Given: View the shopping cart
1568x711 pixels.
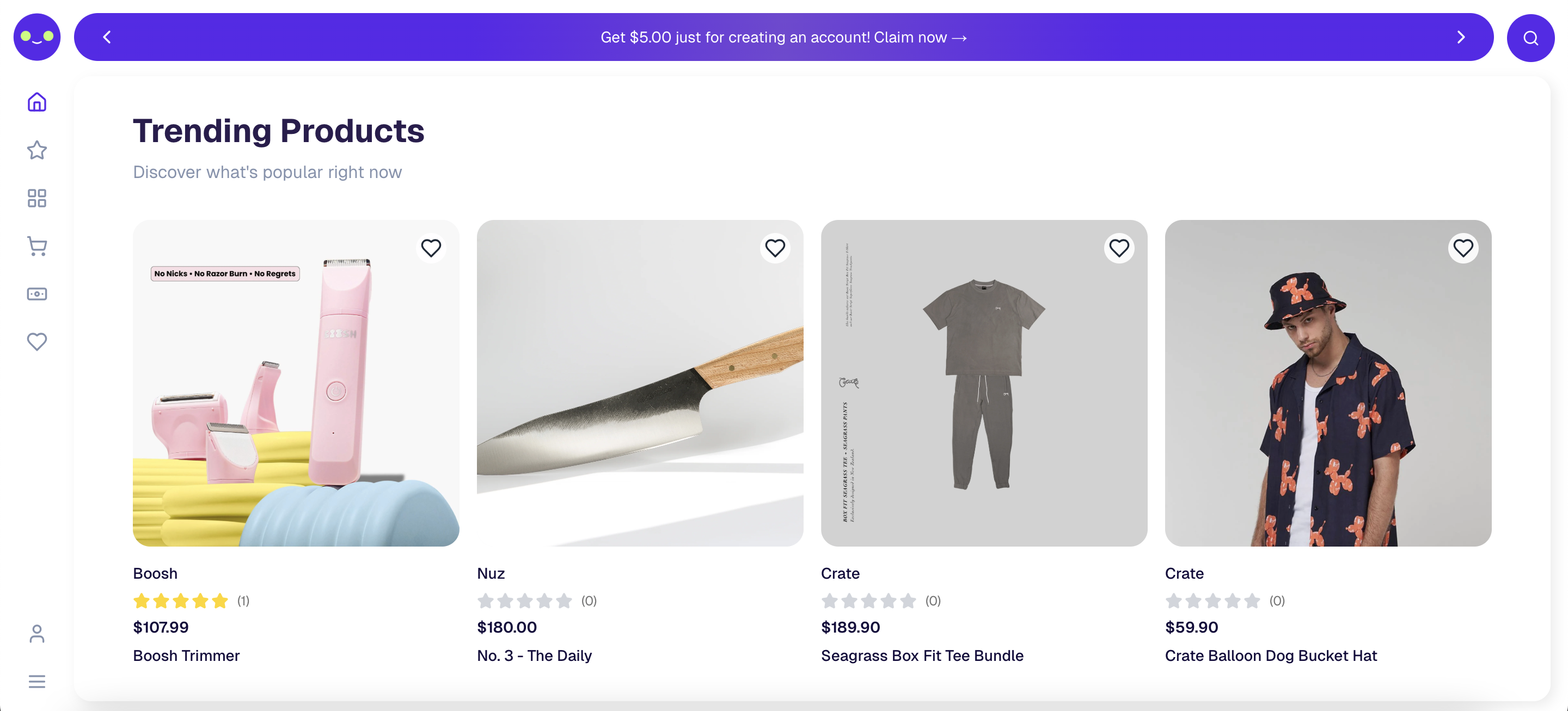Looking at the screenshot, I should [x=36, y=246].
